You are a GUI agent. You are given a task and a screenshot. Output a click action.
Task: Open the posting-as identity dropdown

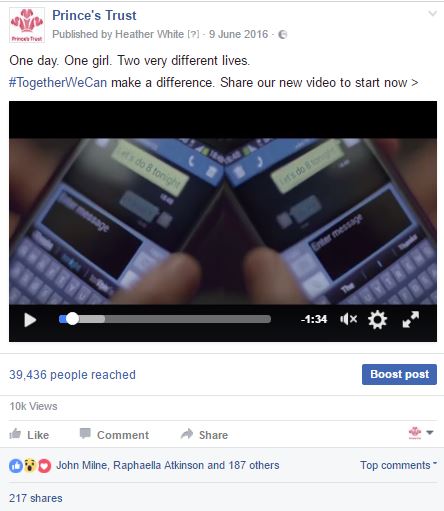pos(421,433)
